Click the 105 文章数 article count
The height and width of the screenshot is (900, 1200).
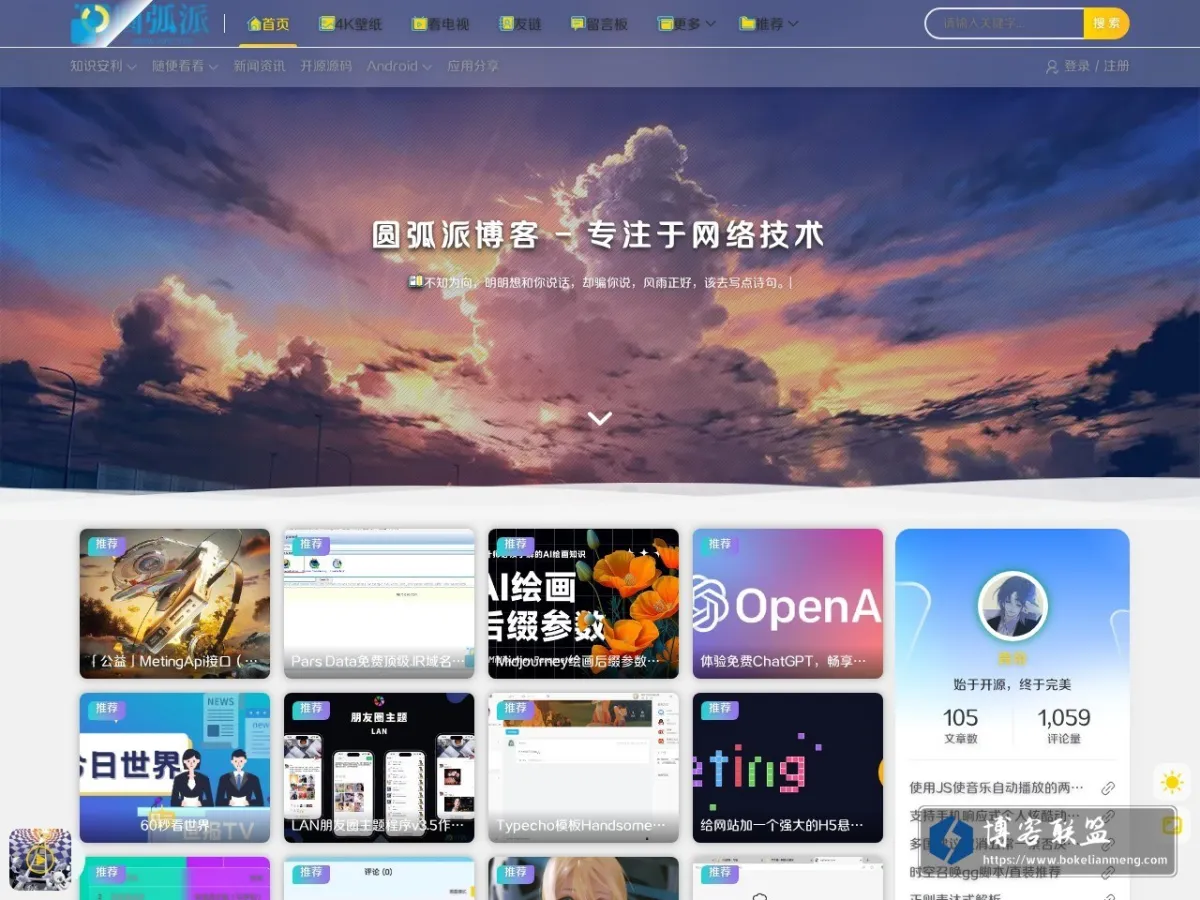(x=960, y=727)
